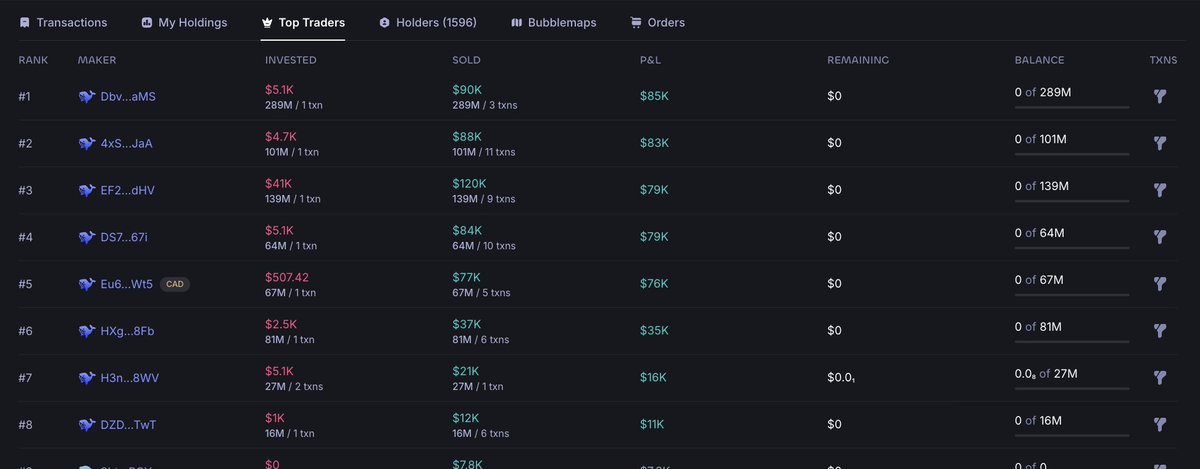Screen dimensions: 1200x469
Task: Filter transactions by maker DS7...67i
Action: tap(1160, 237)
